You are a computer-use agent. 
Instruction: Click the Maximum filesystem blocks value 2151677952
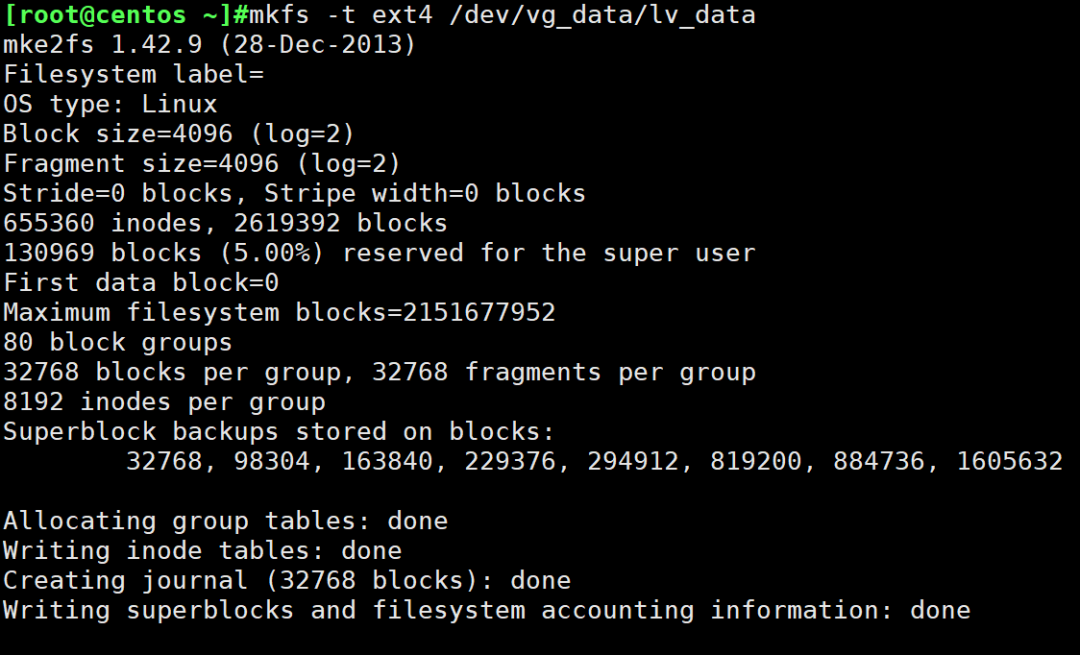click(479, 313)
